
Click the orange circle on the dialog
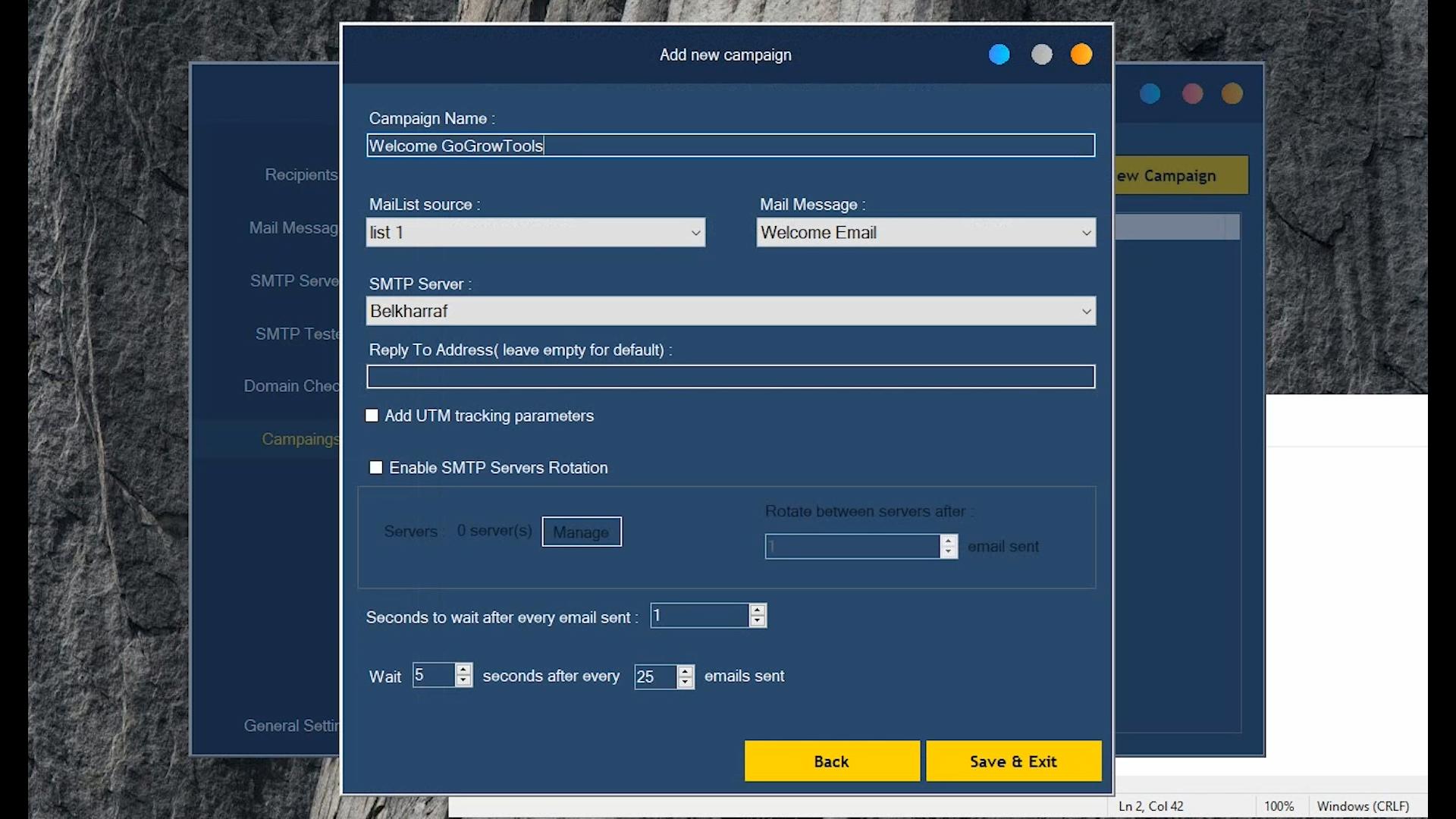click(x=1081, y=54)
